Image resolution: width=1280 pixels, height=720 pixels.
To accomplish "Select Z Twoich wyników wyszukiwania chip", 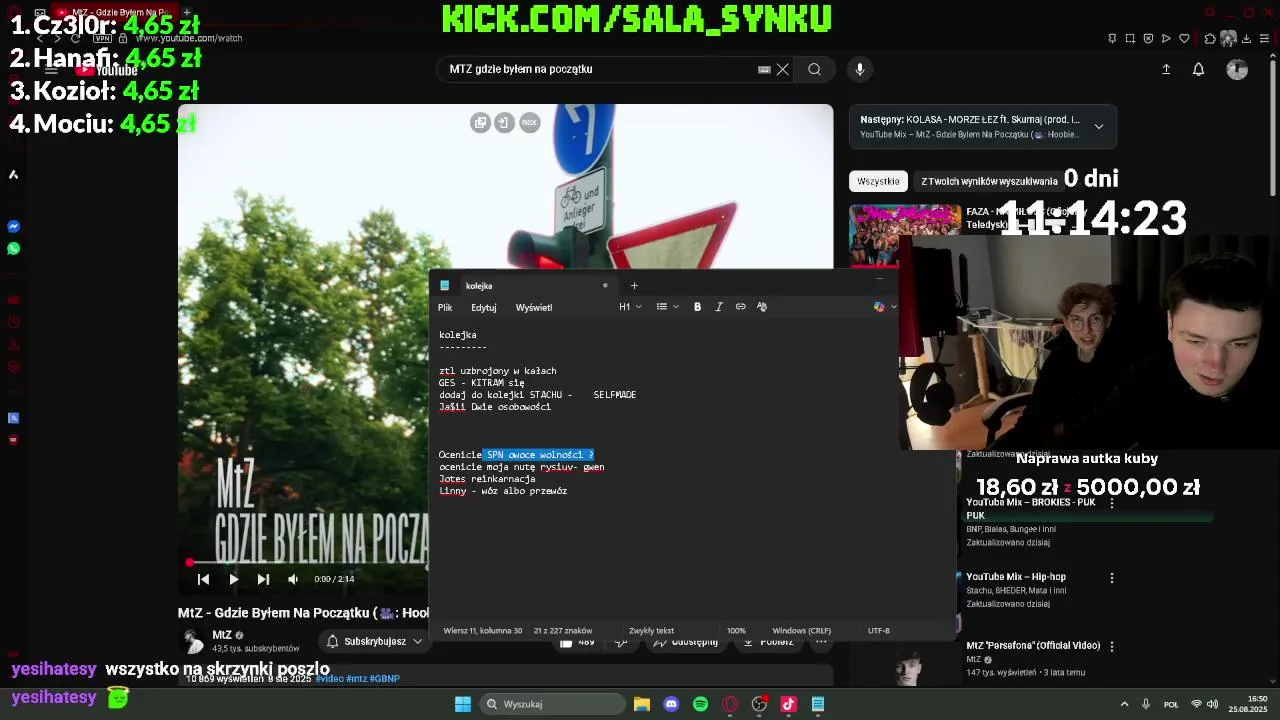I will [989, 181].
